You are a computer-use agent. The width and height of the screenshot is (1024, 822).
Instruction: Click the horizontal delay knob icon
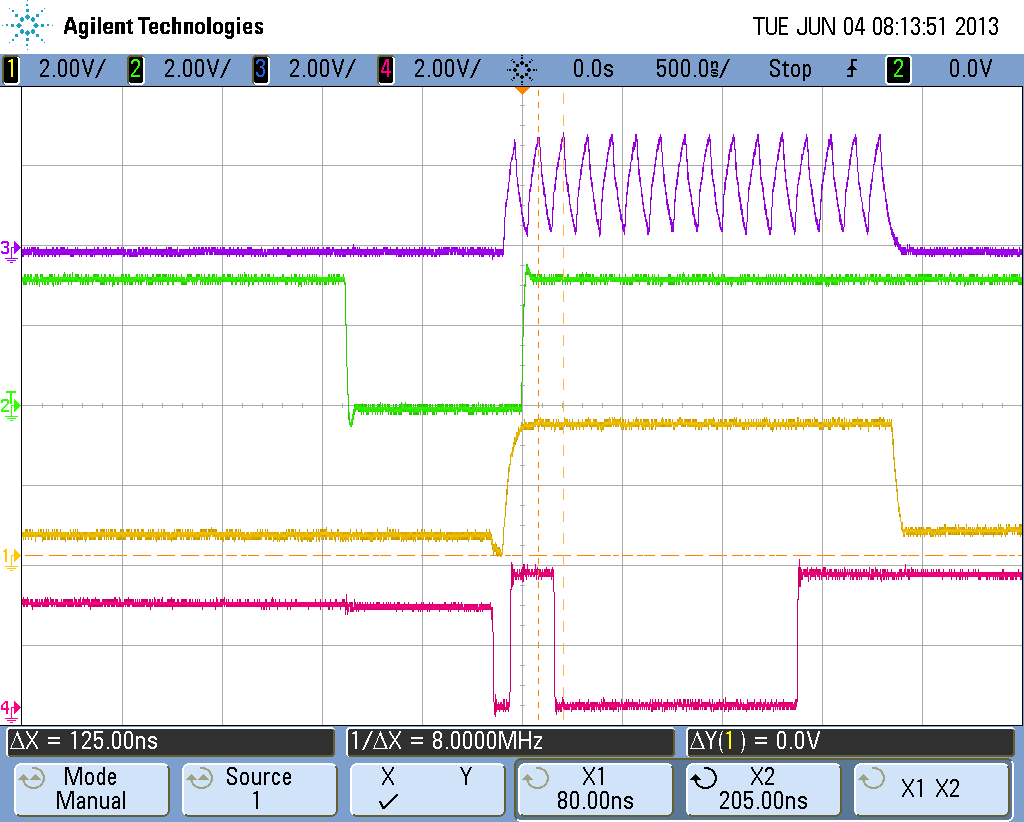[521, 69]
